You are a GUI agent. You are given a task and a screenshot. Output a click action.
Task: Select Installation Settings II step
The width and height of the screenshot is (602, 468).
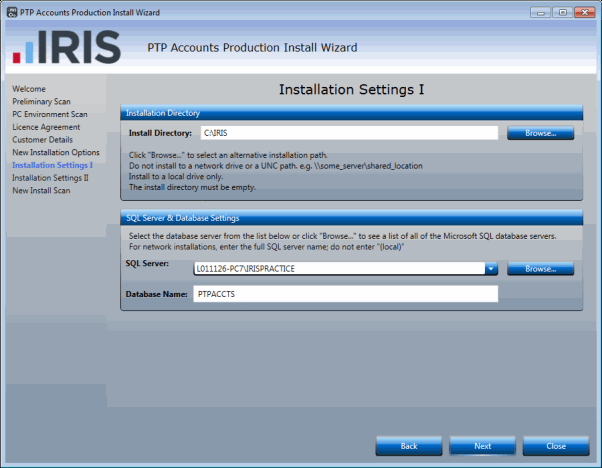[x=50, y=177]
